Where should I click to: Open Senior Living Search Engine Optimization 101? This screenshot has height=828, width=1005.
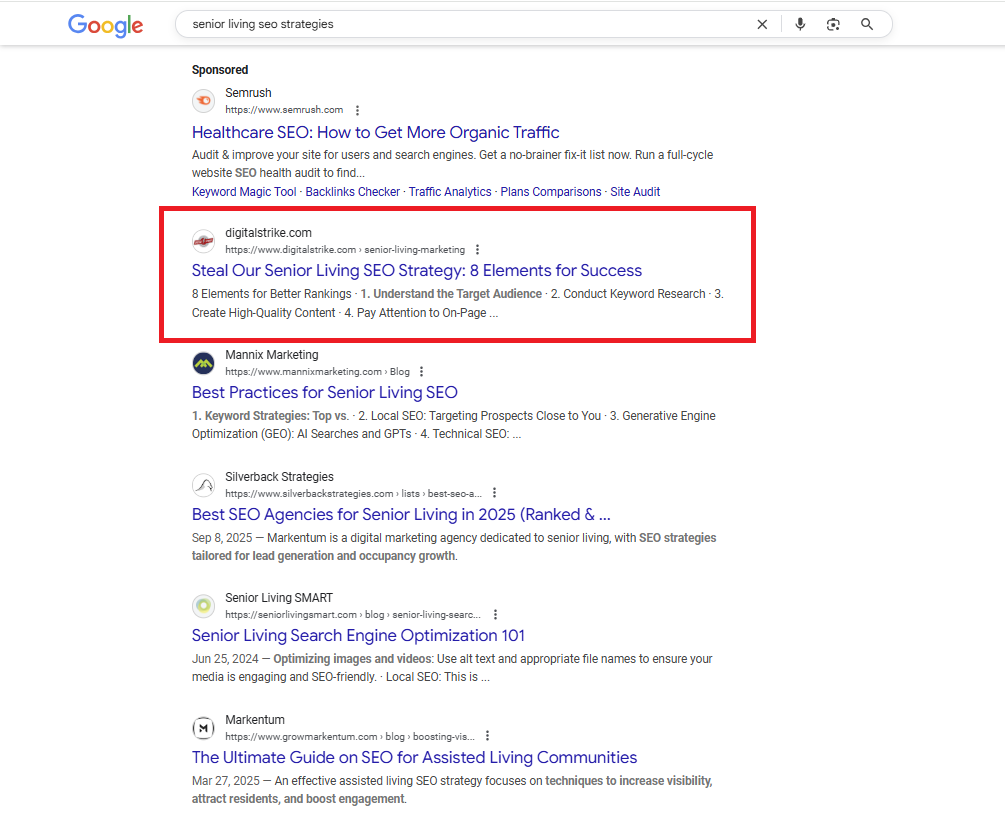point(358,636)
